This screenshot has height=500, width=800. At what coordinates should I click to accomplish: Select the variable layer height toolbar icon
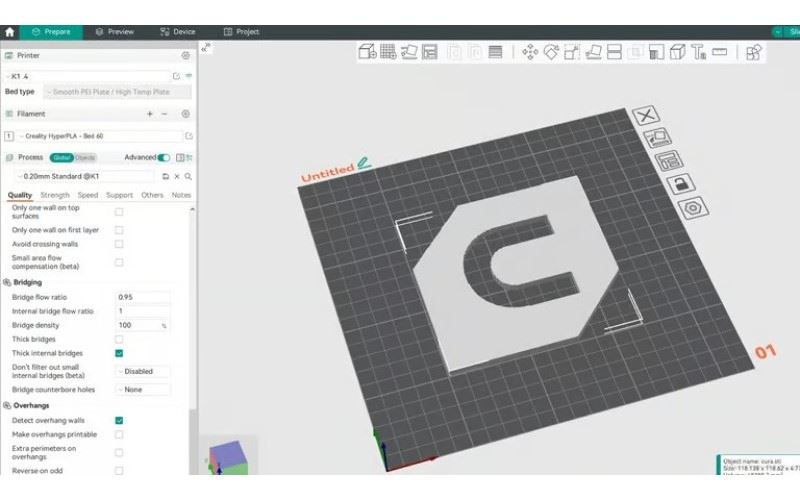click(x=495, y=52)
